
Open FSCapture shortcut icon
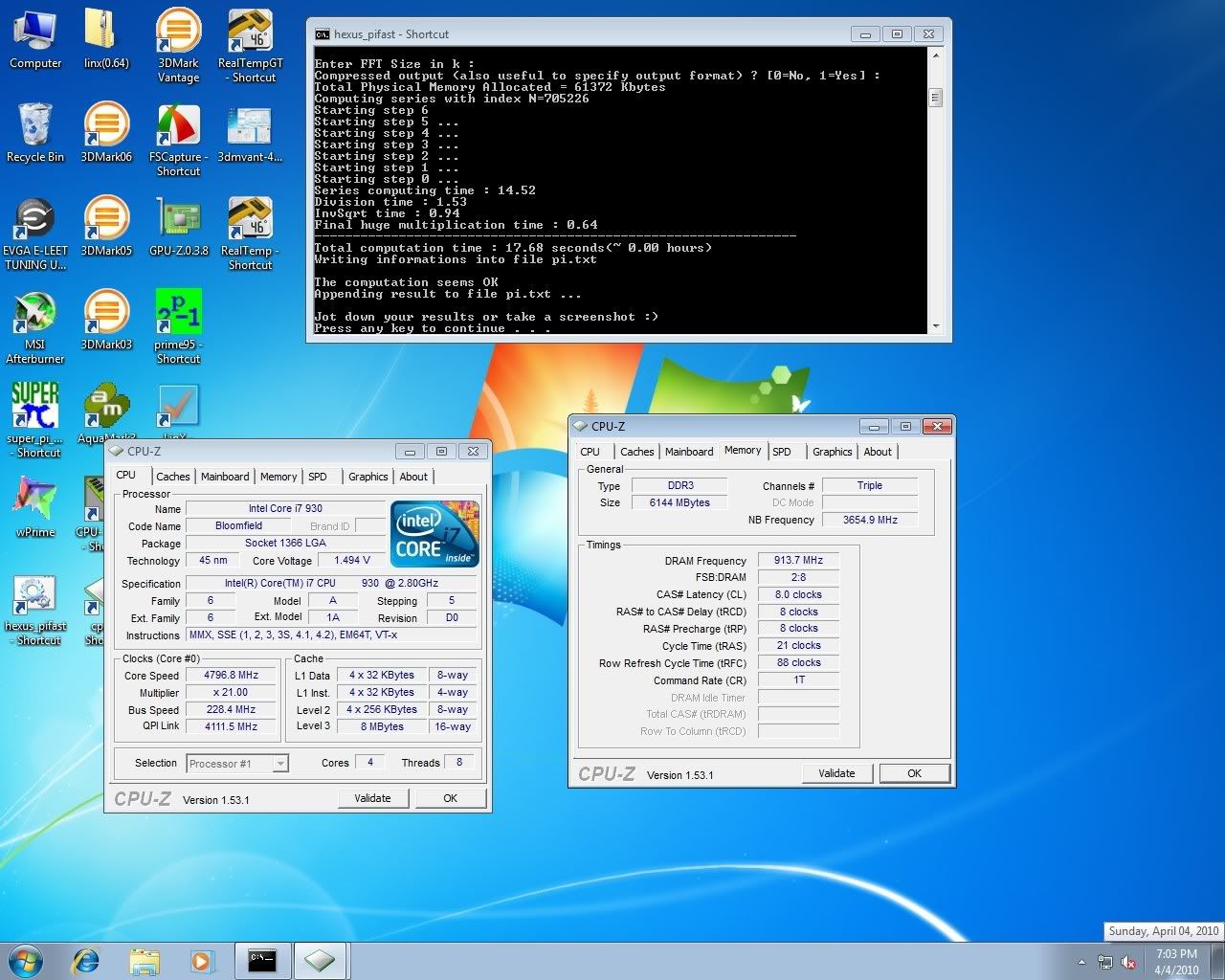178,140
